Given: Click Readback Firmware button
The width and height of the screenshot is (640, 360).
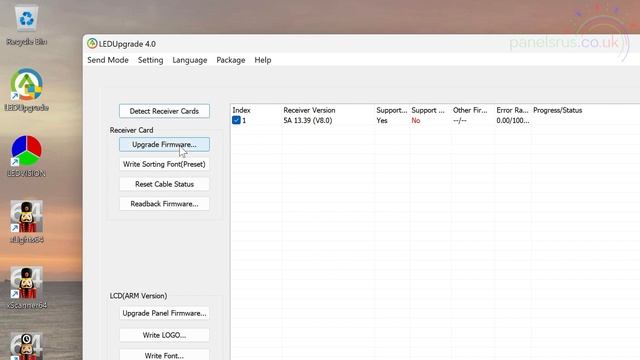Looking at the screenshot, I should (164, 204).
